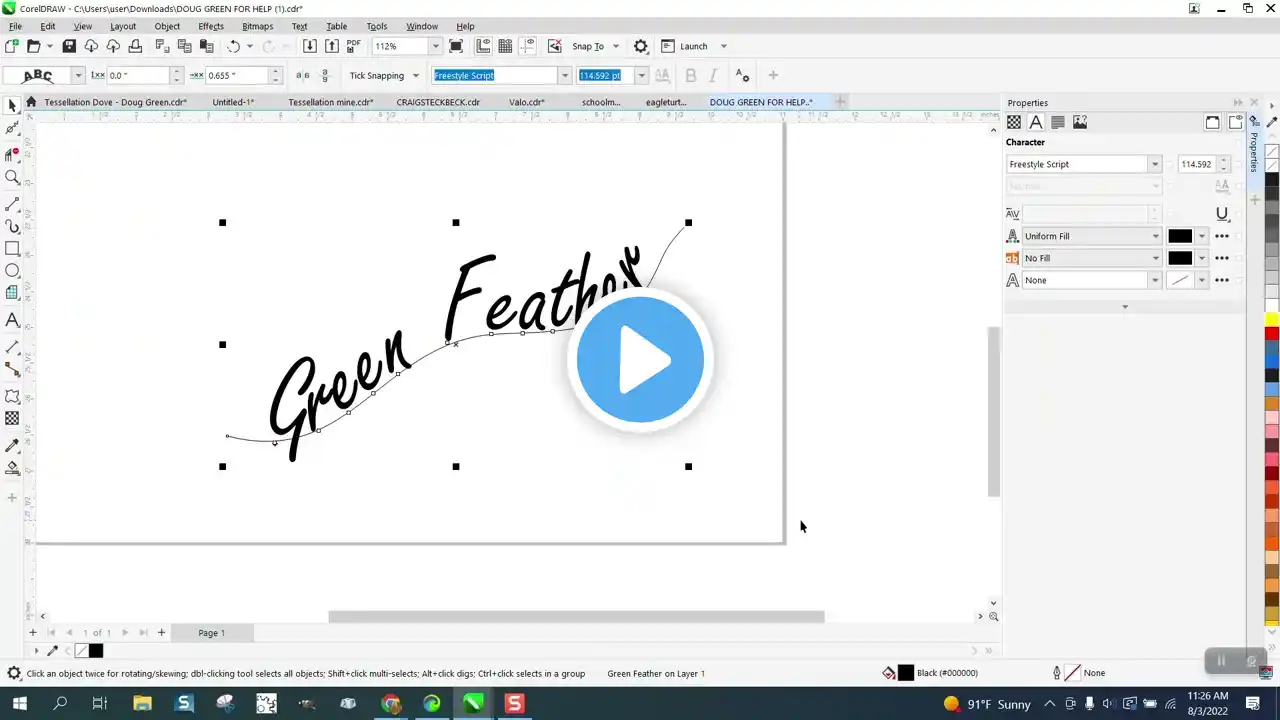This screenshot has width=1280, height=720.
Task: Click the Full-screen preview icon
Action: click(456, 46)
